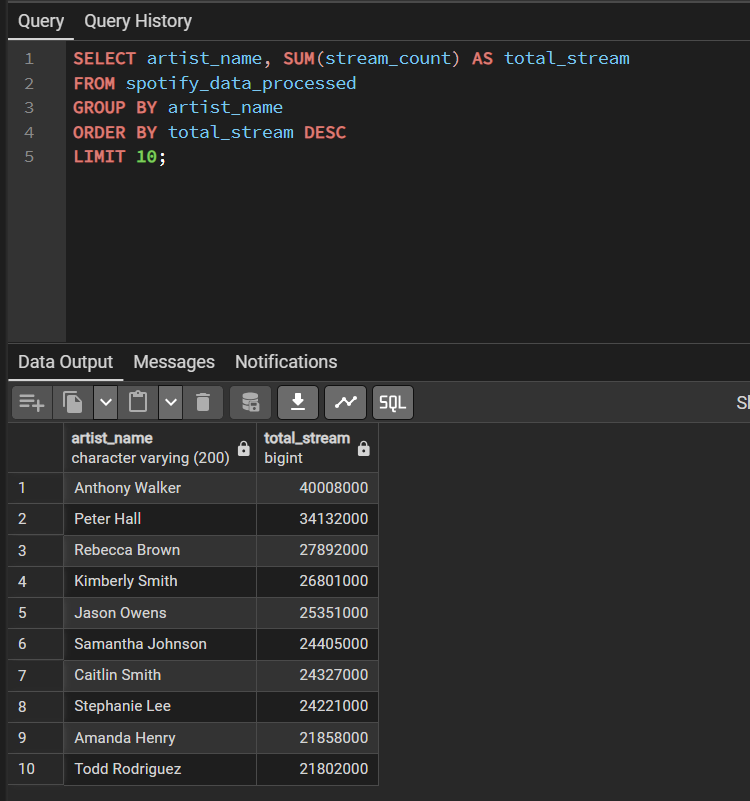Image resolution: width=750 pixels, height=801 pixels.
Task: Click the total_stream column header
Action: [x=317, y=448]
